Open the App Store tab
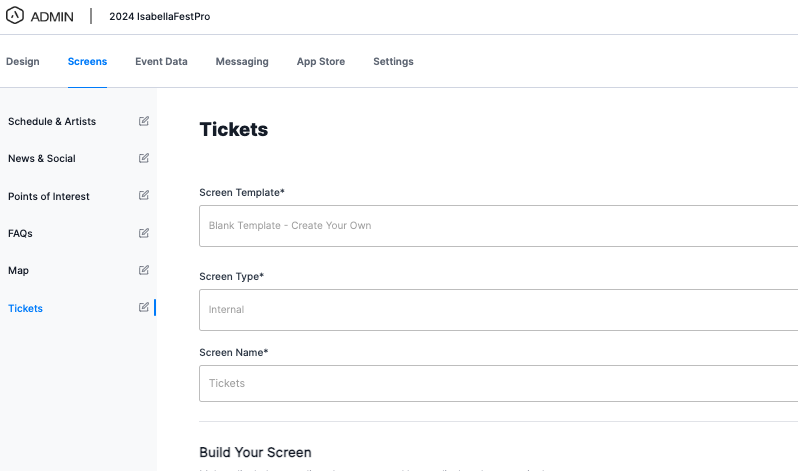 (x=321, y=62)
